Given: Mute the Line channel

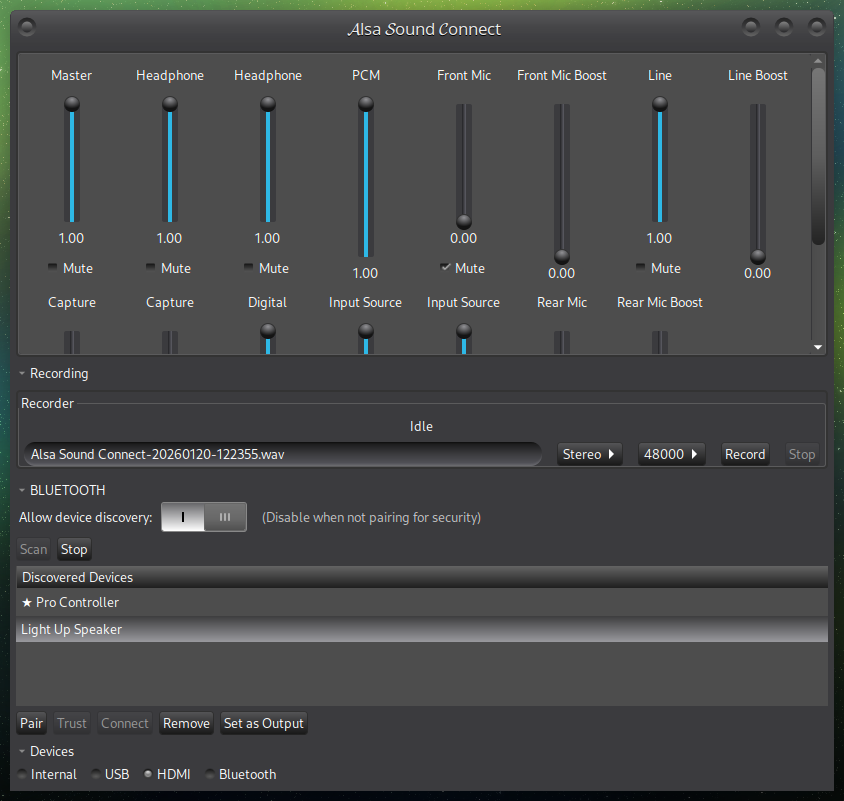Looking at the screenshot, I should 641,268.
